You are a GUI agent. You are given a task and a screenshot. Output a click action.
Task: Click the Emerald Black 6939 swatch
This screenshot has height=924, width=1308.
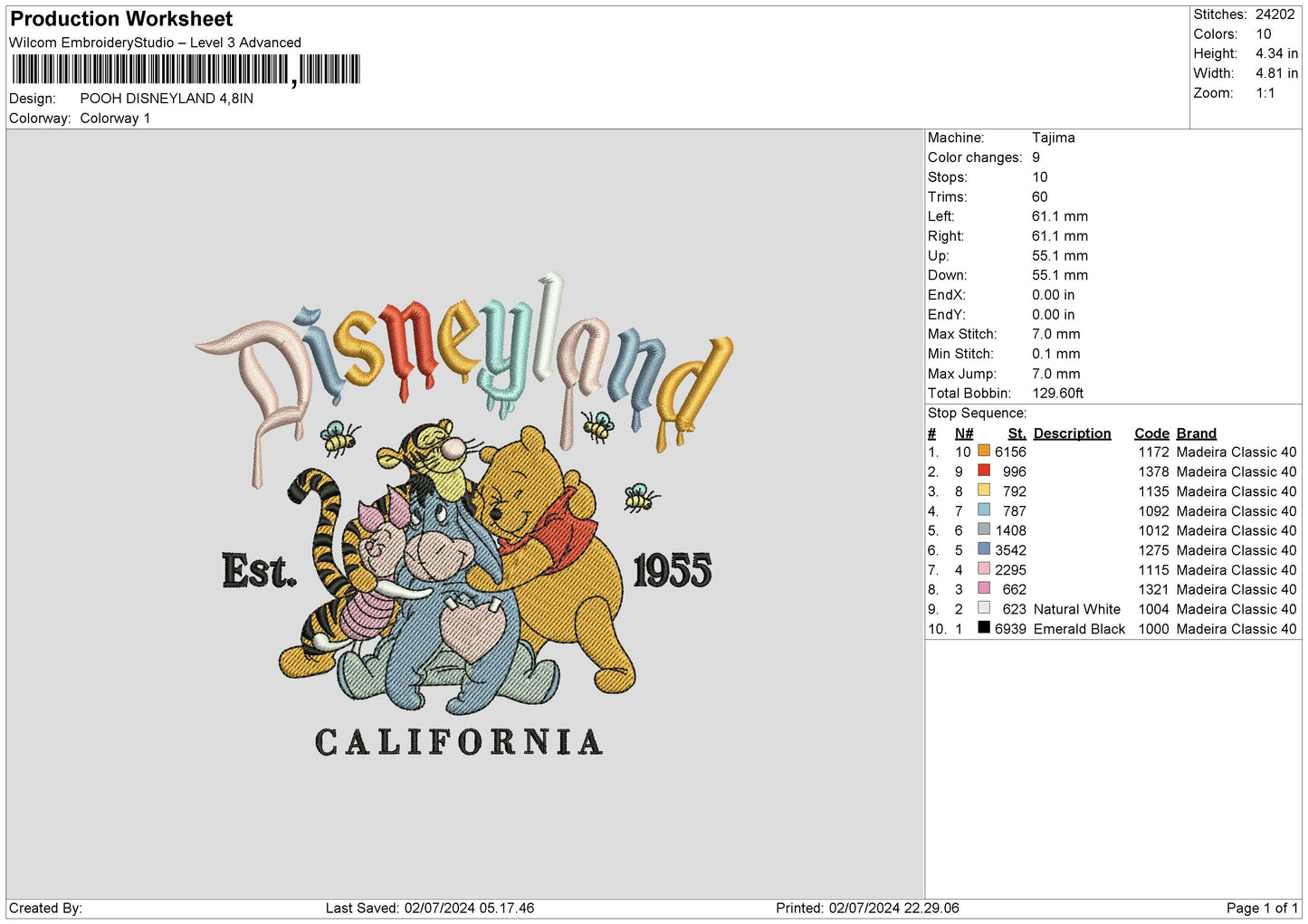coord(984,628)
